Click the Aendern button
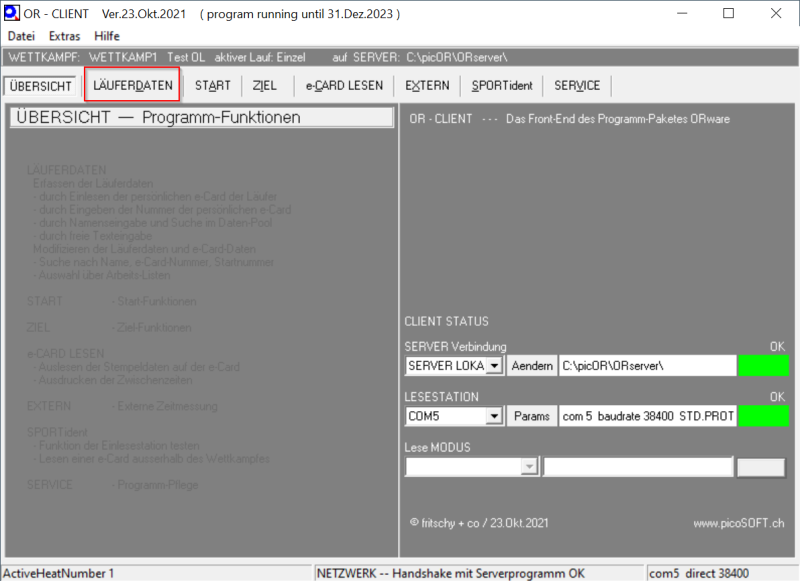The height and width of the screenshot is (581, 800). point(532,366)
